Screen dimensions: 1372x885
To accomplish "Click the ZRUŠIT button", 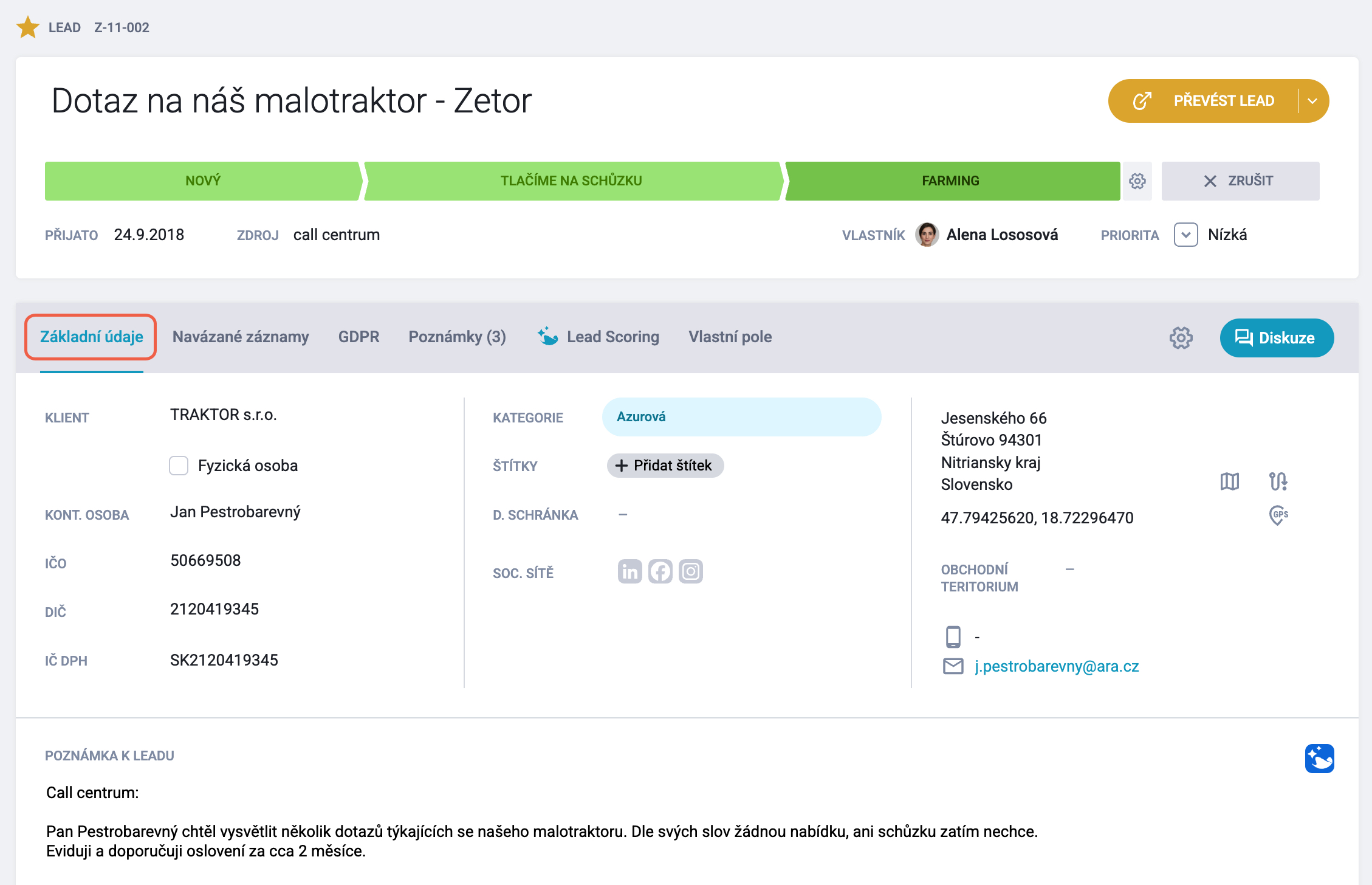I will [1240, 181].
